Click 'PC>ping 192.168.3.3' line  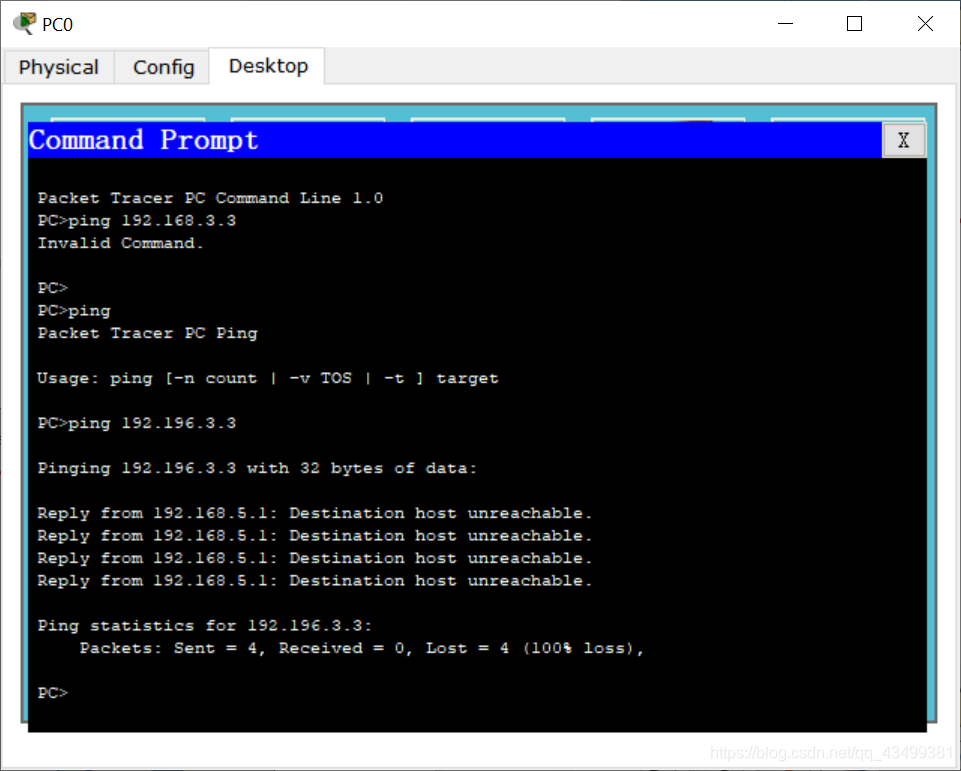[137, 221]
